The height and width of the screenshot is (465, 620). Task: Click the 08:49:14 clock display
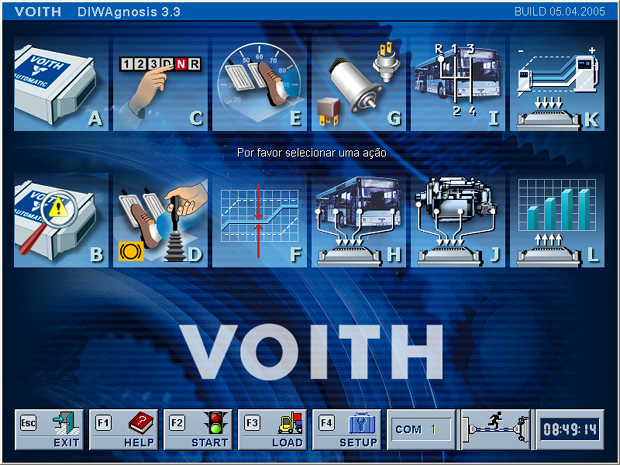(x=570, y=430)
